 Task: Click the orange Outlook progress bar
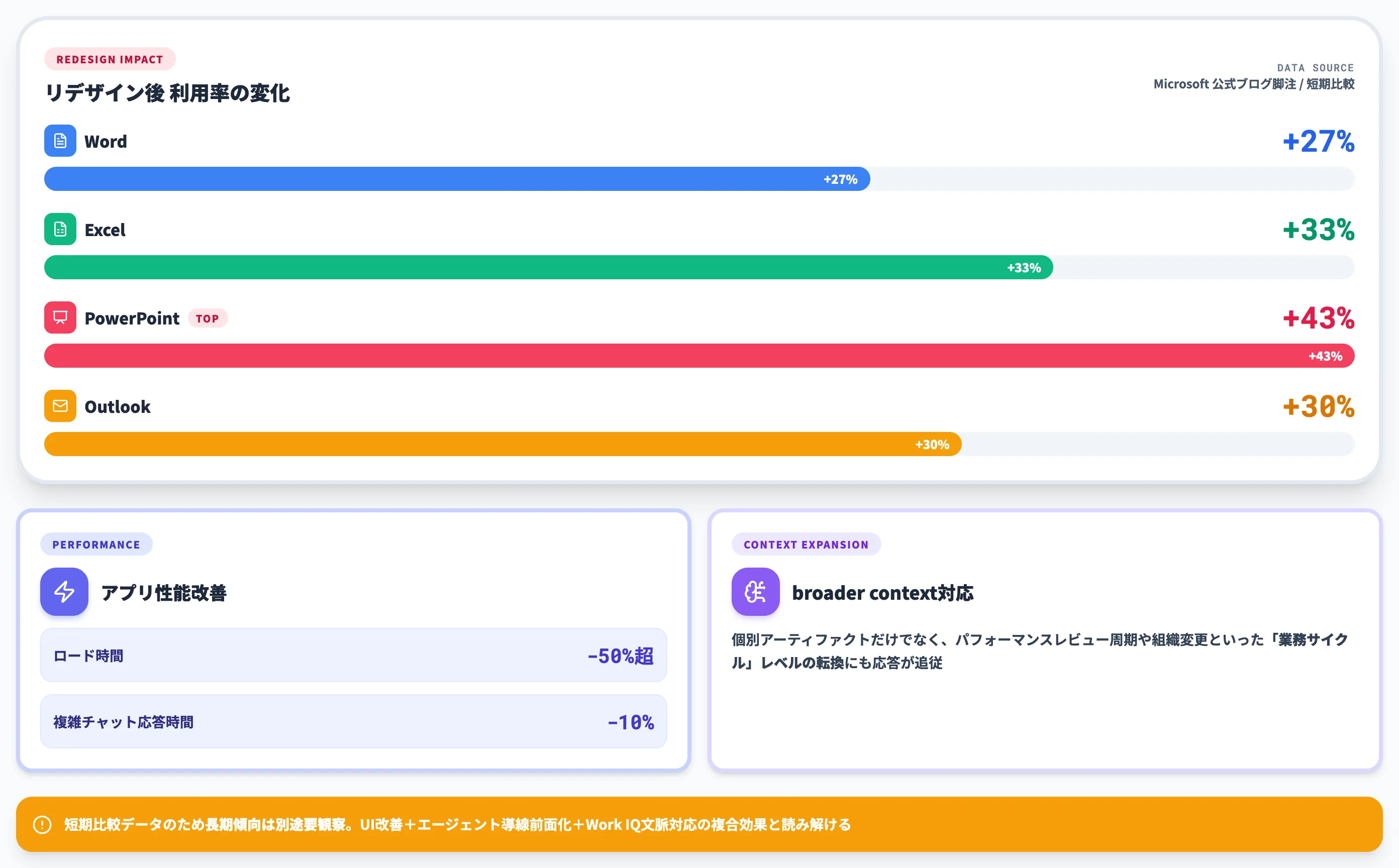click(x=503, y=445)
